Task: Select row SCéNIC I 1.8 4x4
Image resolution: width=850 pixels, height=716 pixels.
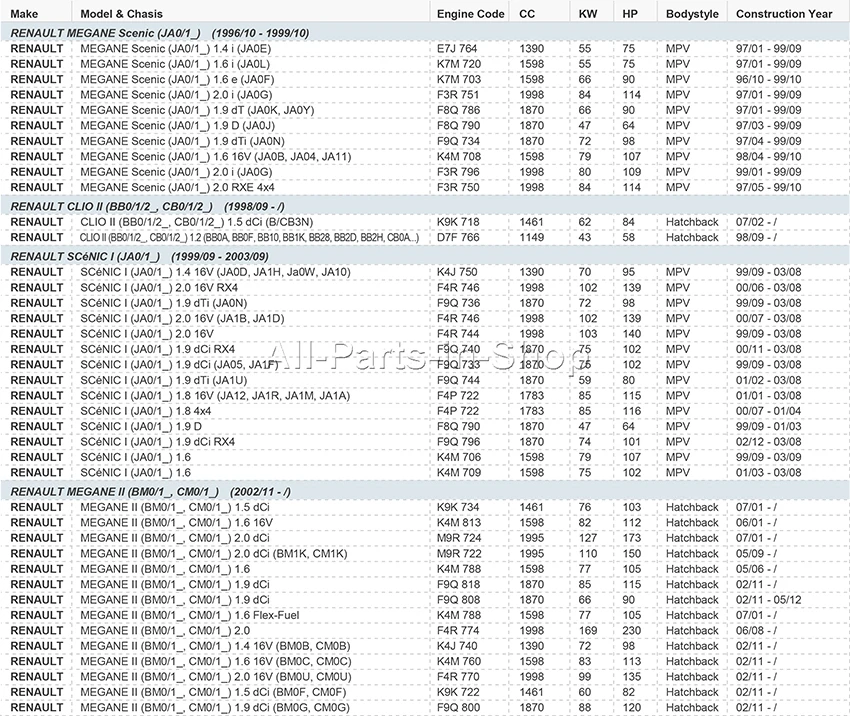Action: pos(425,411)
